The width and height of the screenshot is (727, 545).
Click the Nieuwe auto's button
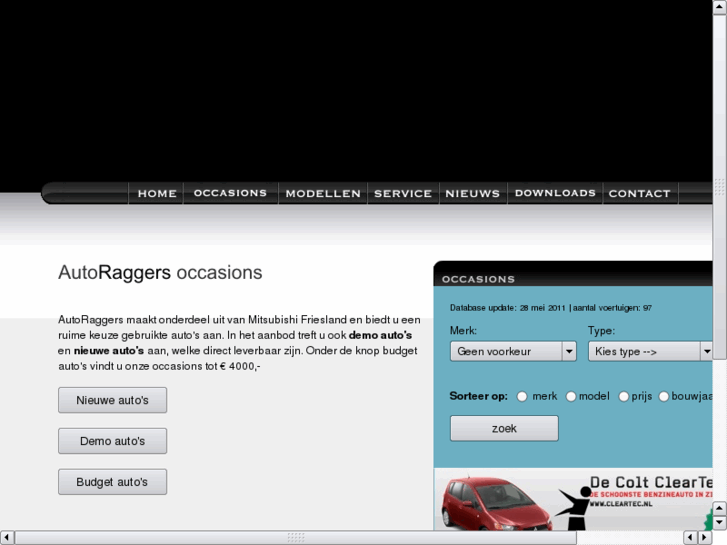113,400
